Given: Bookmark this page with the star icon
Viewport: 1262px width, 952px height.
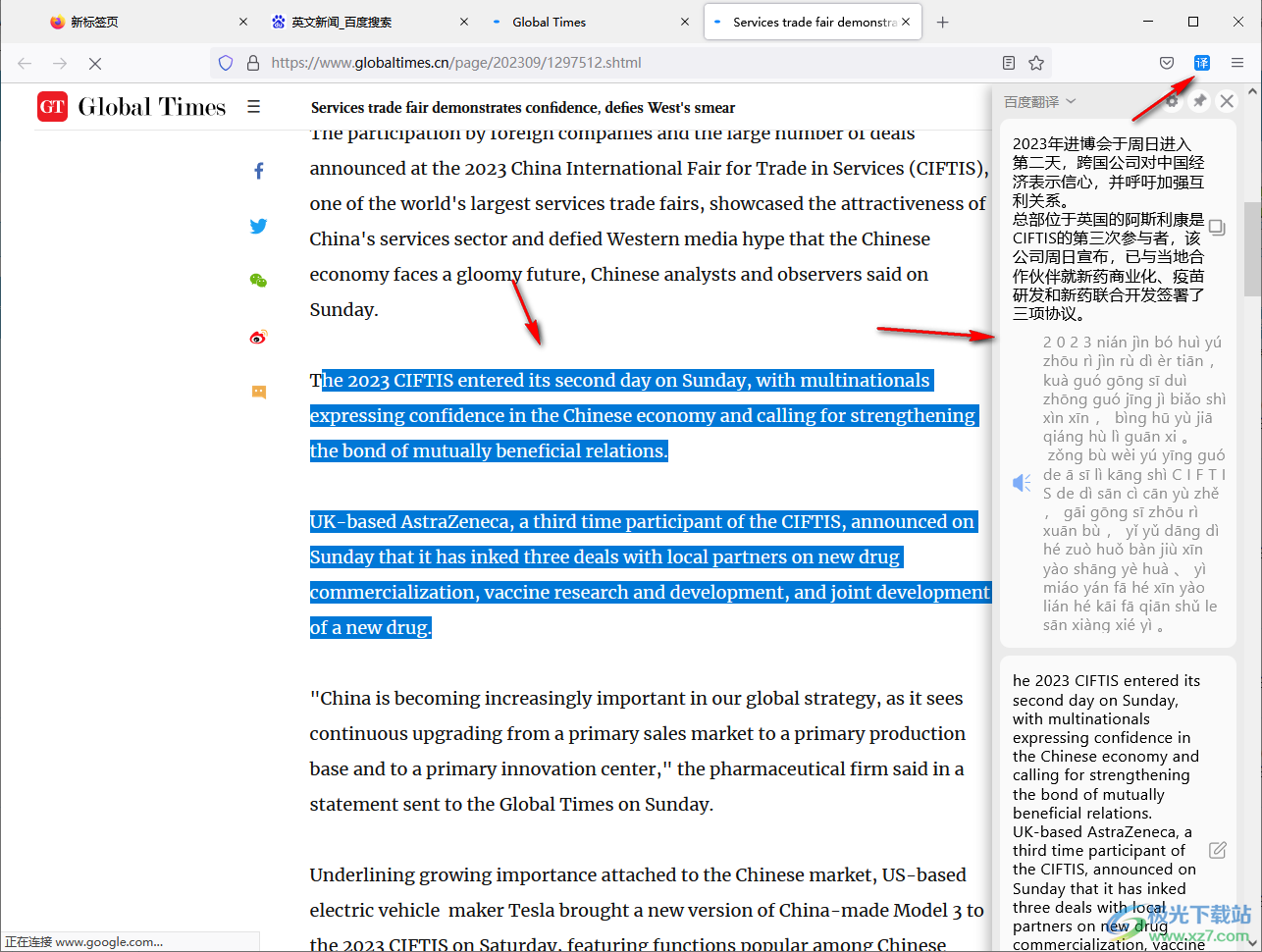Looking at the screenshot, I should point(1036,63).
